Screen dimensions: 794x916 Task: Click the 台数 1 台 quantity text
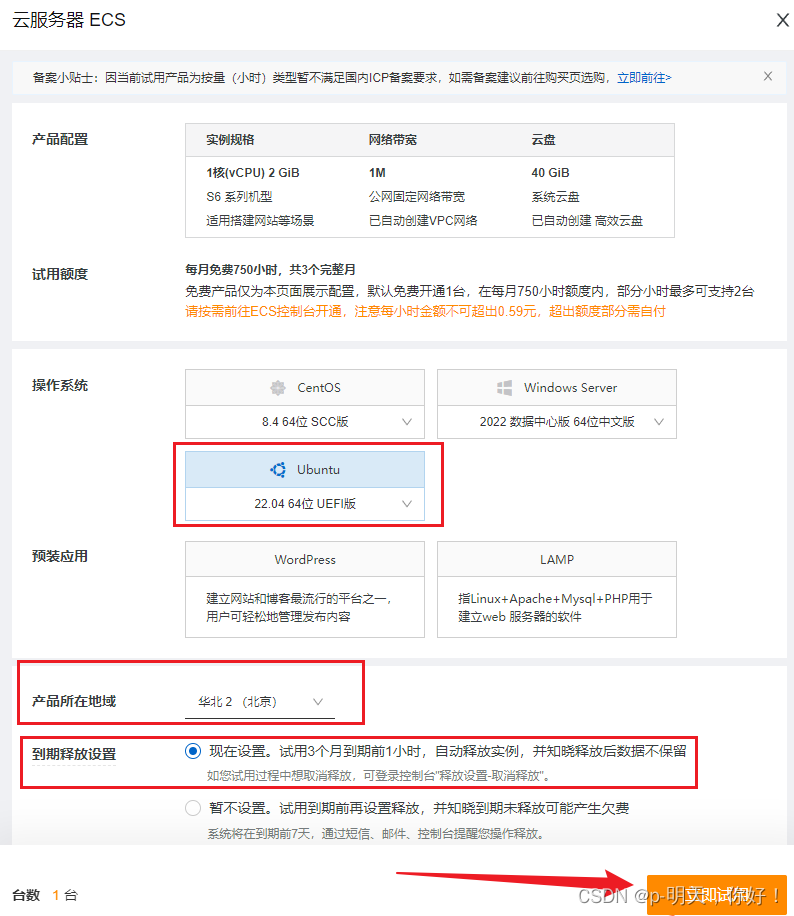coord(45,895)
